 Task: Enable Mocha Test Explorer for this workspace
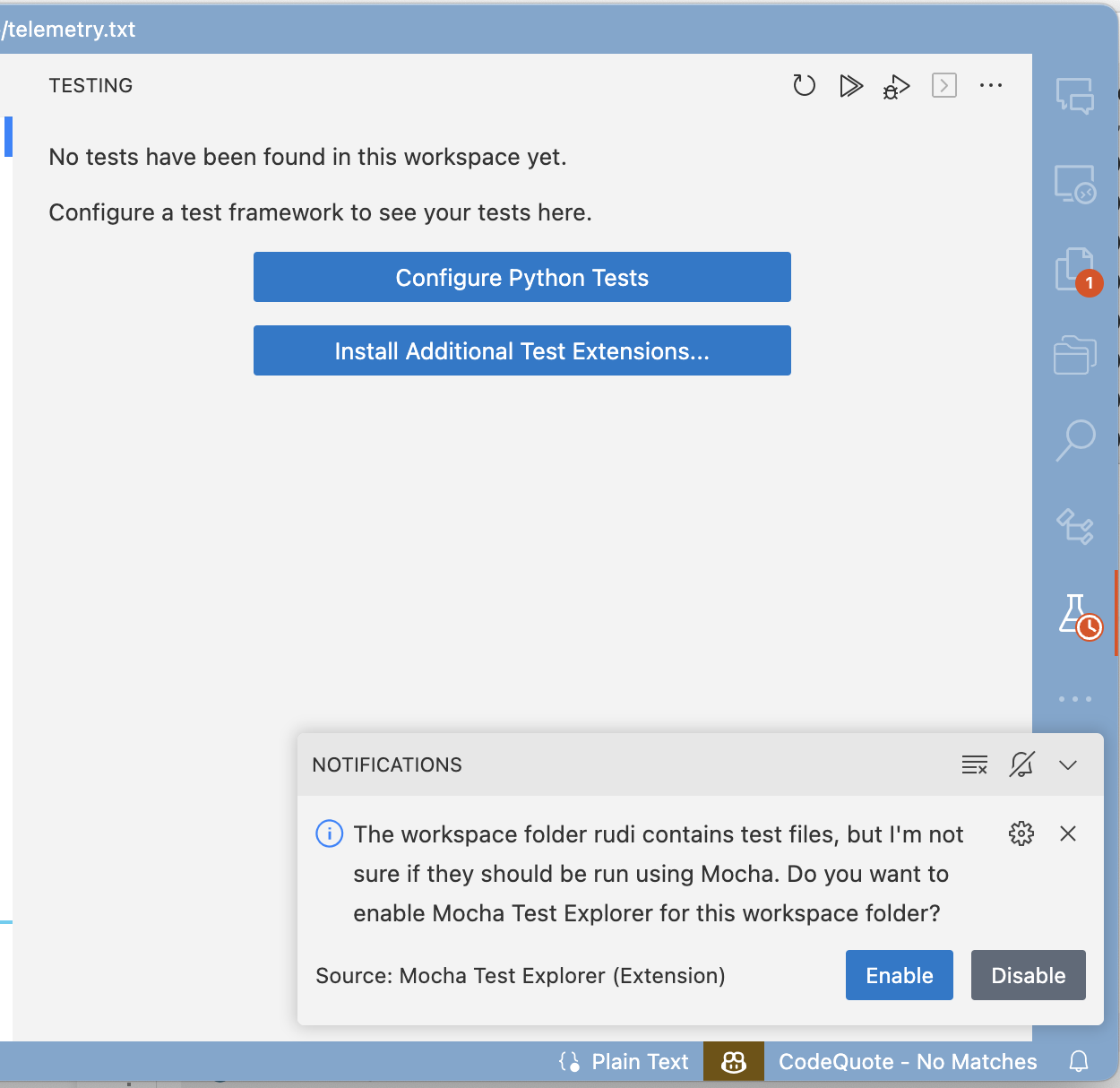[899, 975]
